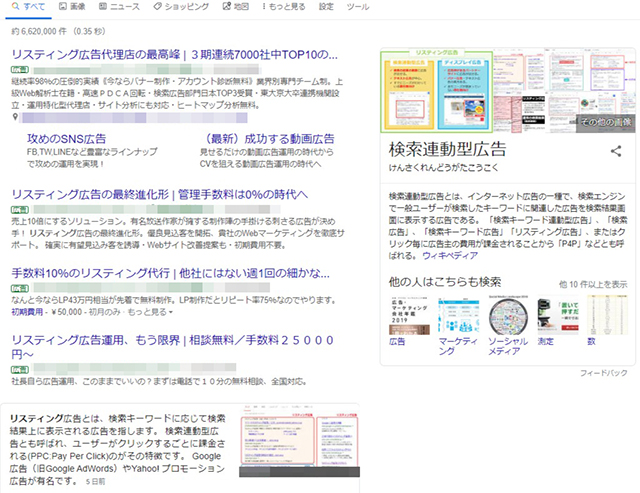This screenshot has width=640, height=493.
Task: Click the map icon beside 地図
Action: 227,6
